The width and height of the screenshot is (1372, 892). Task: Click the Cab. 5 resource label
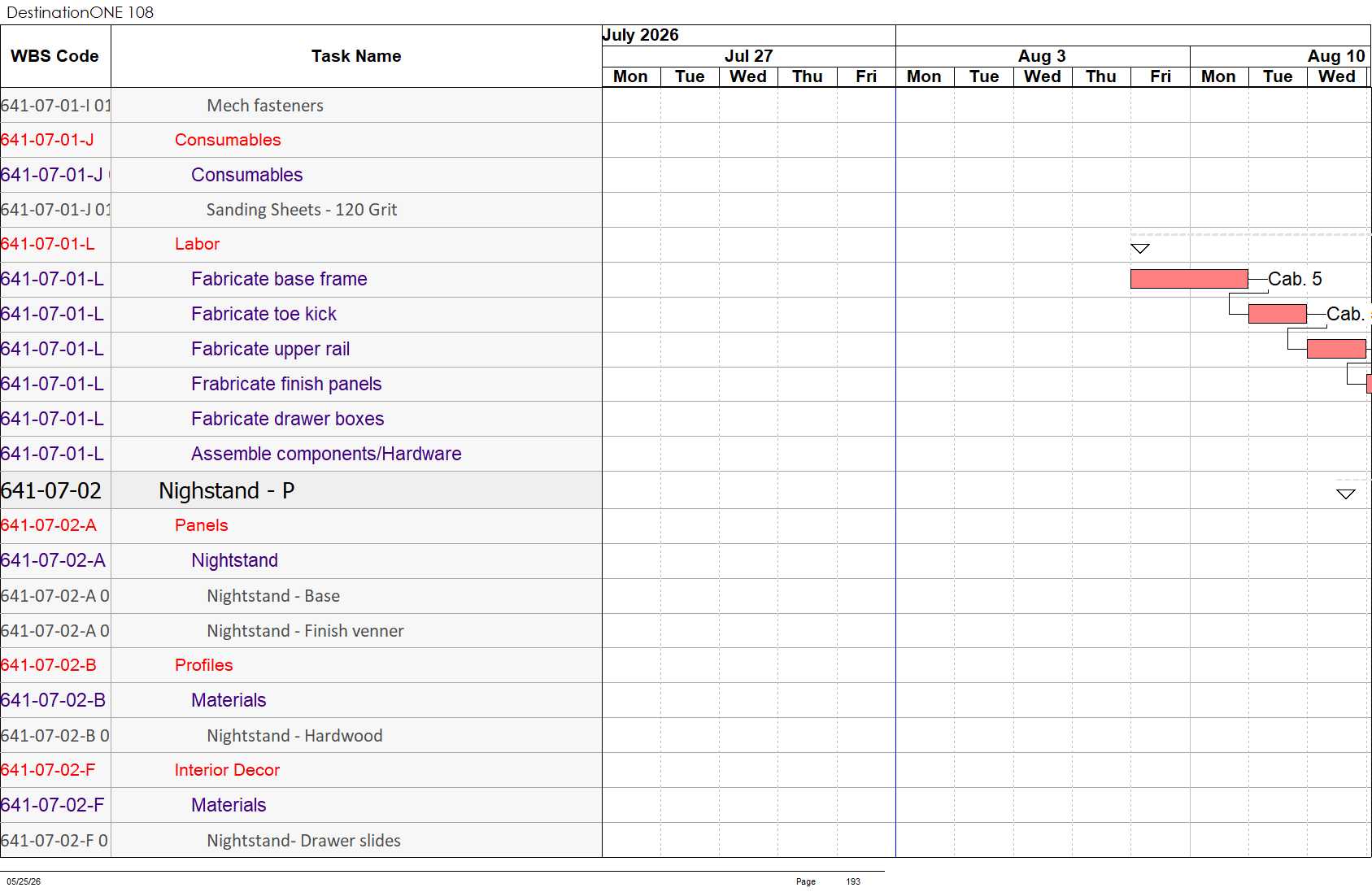[x=1295, y=279]
